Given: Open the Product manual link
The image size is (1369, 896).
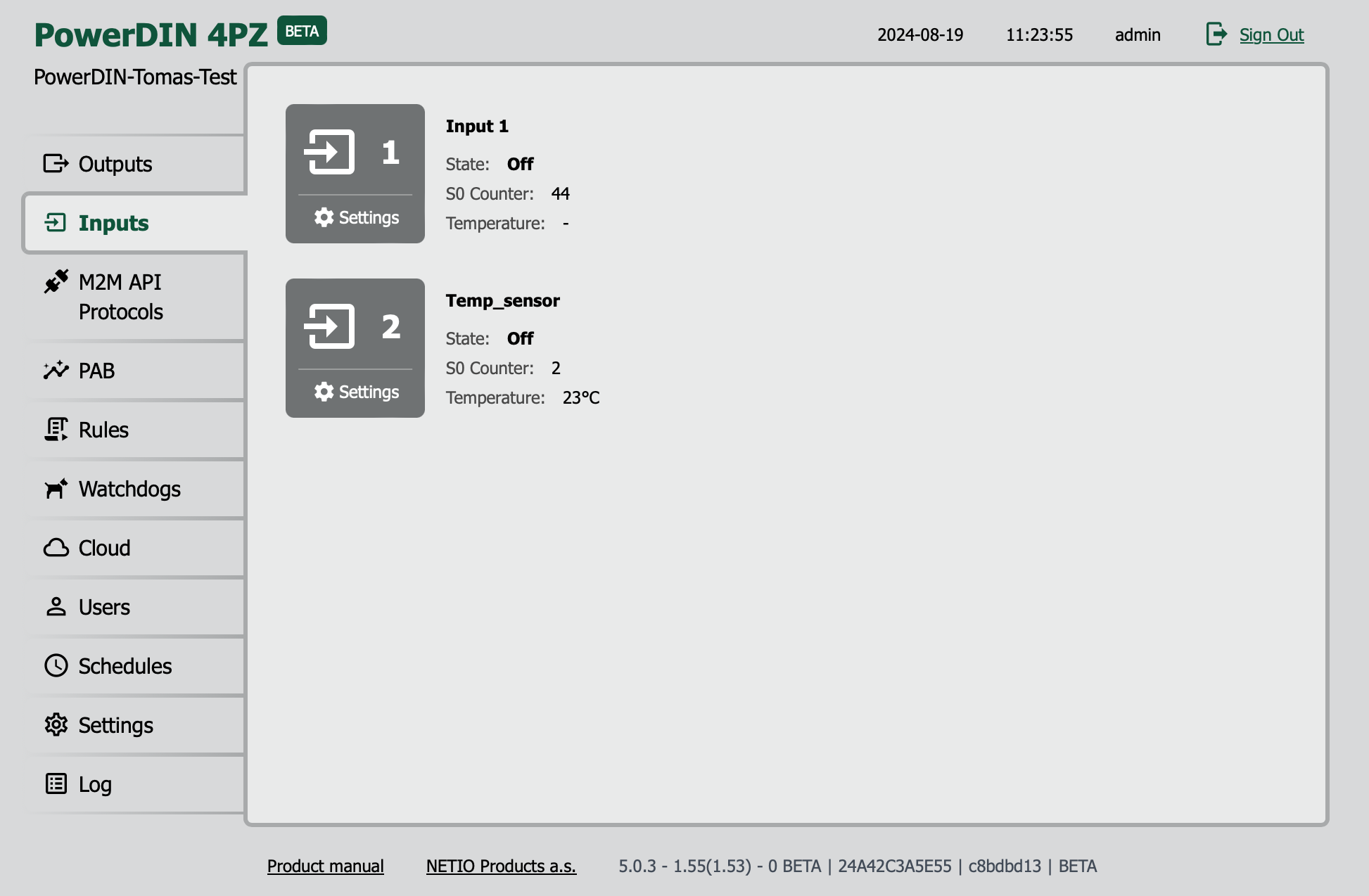Looking at the screenshot, I should tap(326, 866).
